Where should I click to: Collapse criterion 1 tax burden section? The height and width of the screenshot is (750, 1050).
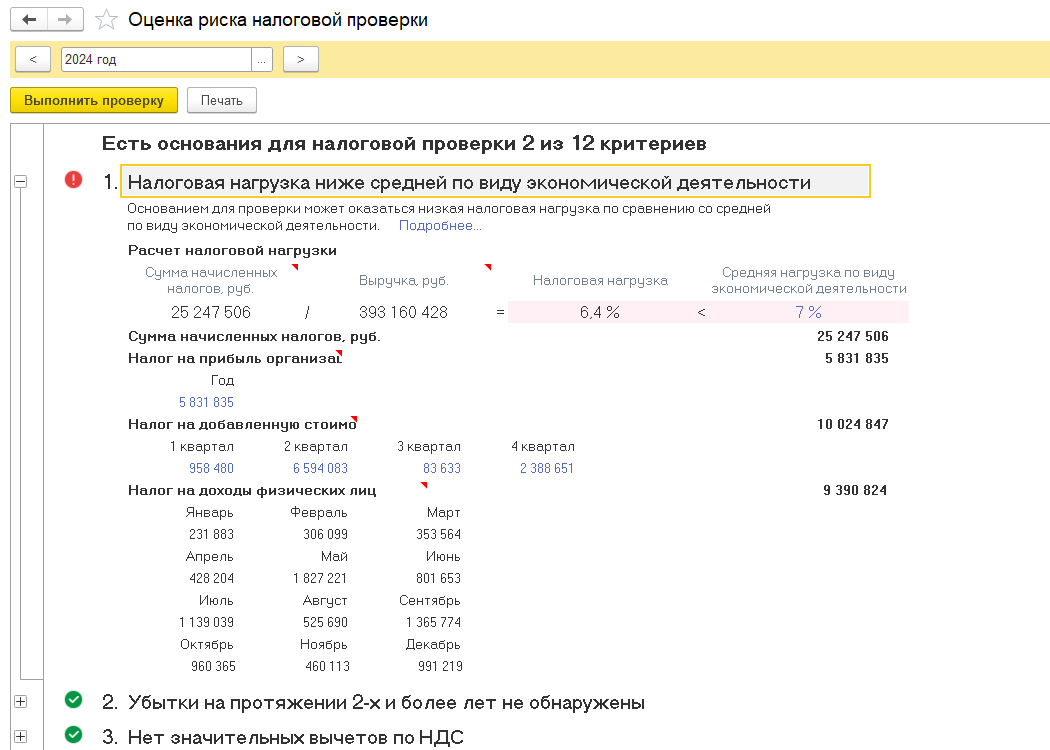coord(20,181)
